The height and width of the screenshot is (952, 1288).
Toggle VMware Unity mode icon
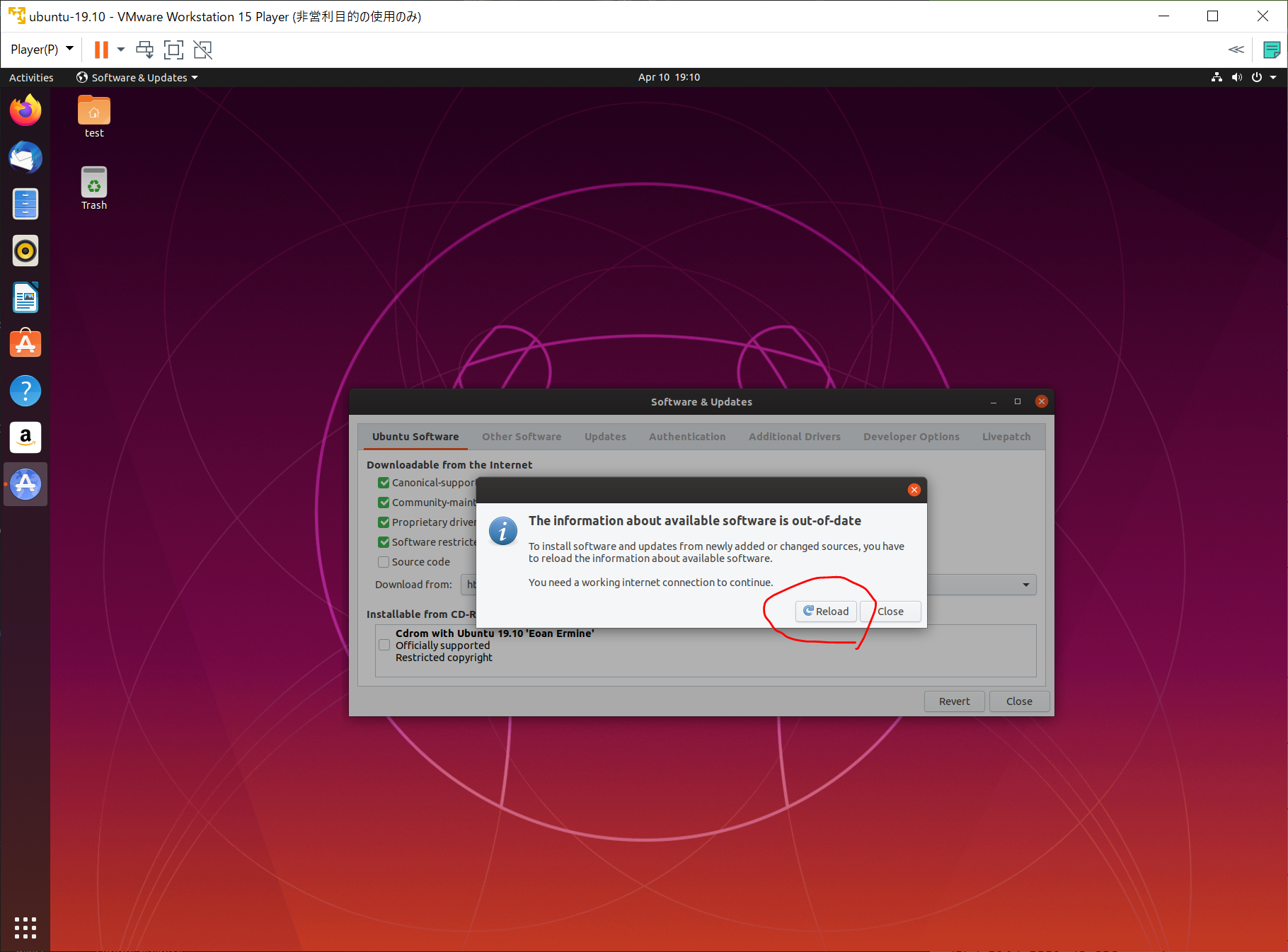(203, 50)
